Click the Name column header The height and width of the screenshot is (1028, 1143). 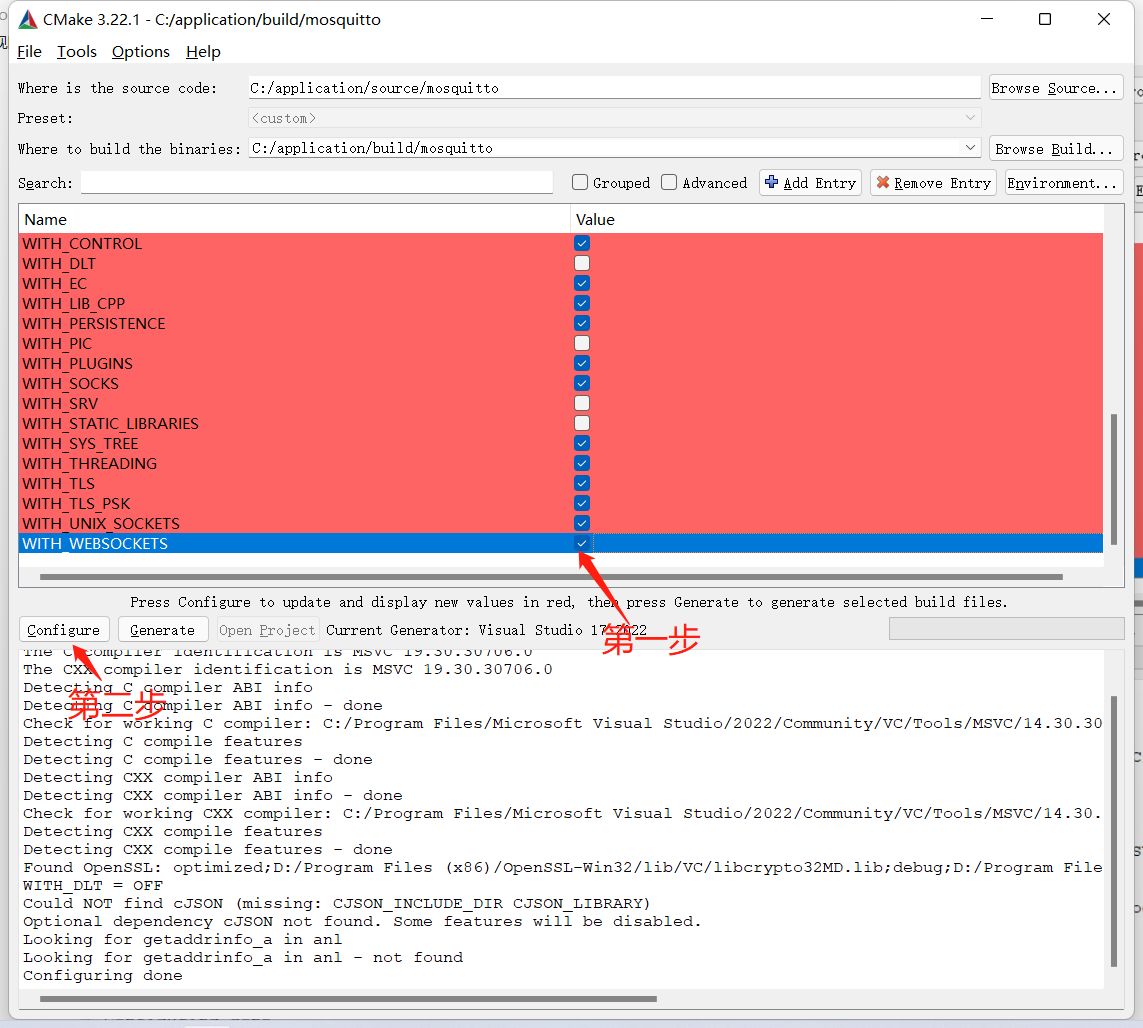pos(294,219)
